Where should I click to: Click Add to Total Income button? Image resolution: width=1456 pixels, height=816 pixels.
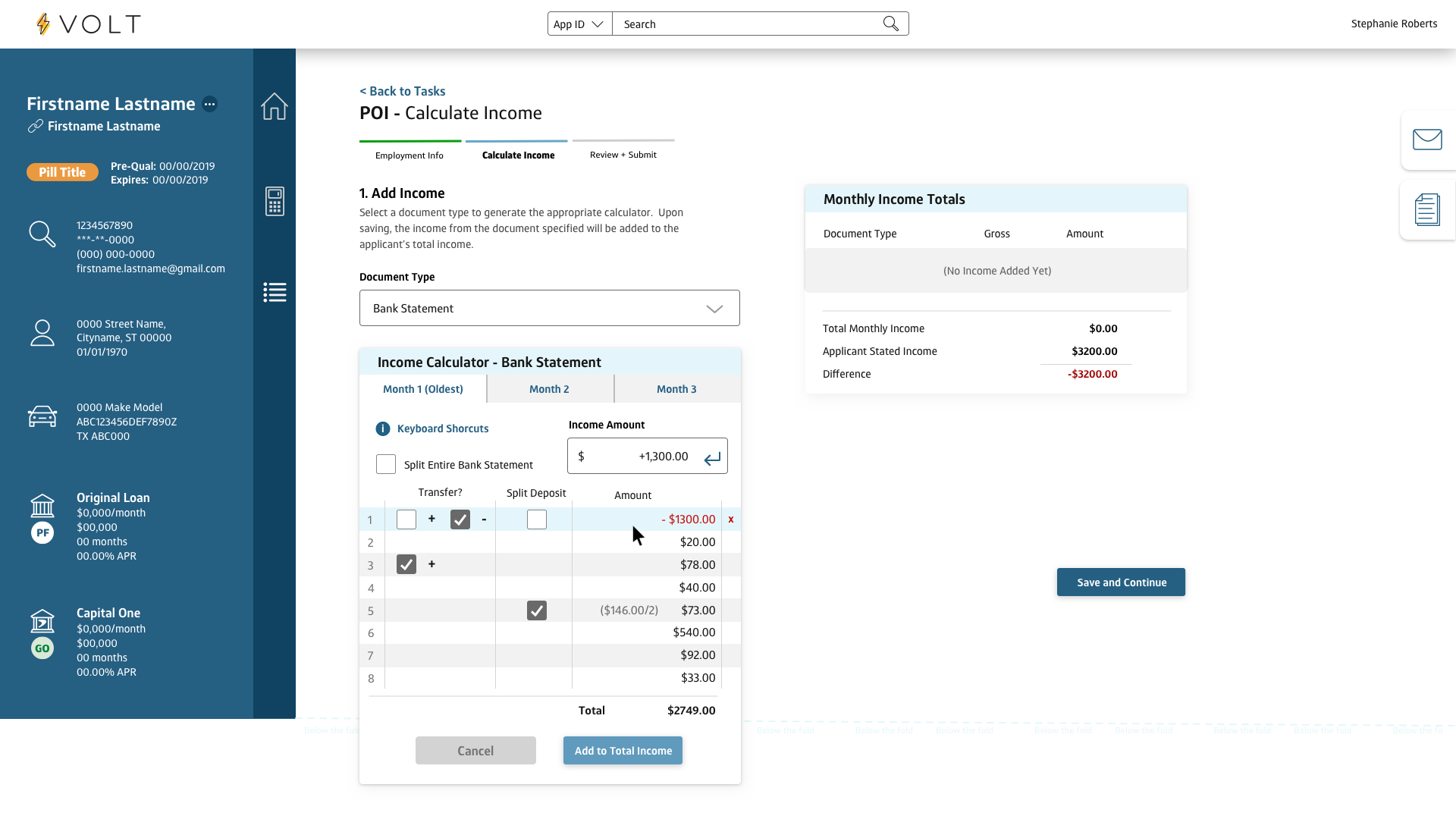pos(623,751)
